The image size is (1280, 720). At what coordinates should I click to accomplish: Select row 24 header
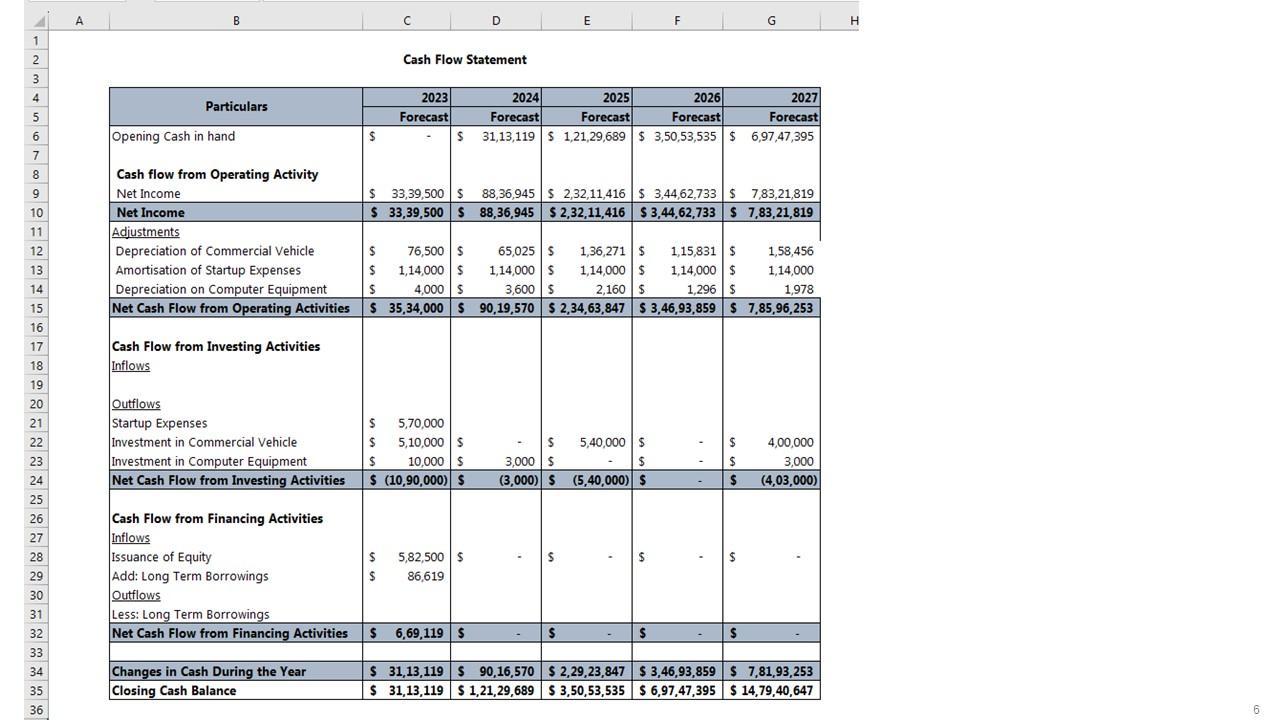(x=36, y=481)
